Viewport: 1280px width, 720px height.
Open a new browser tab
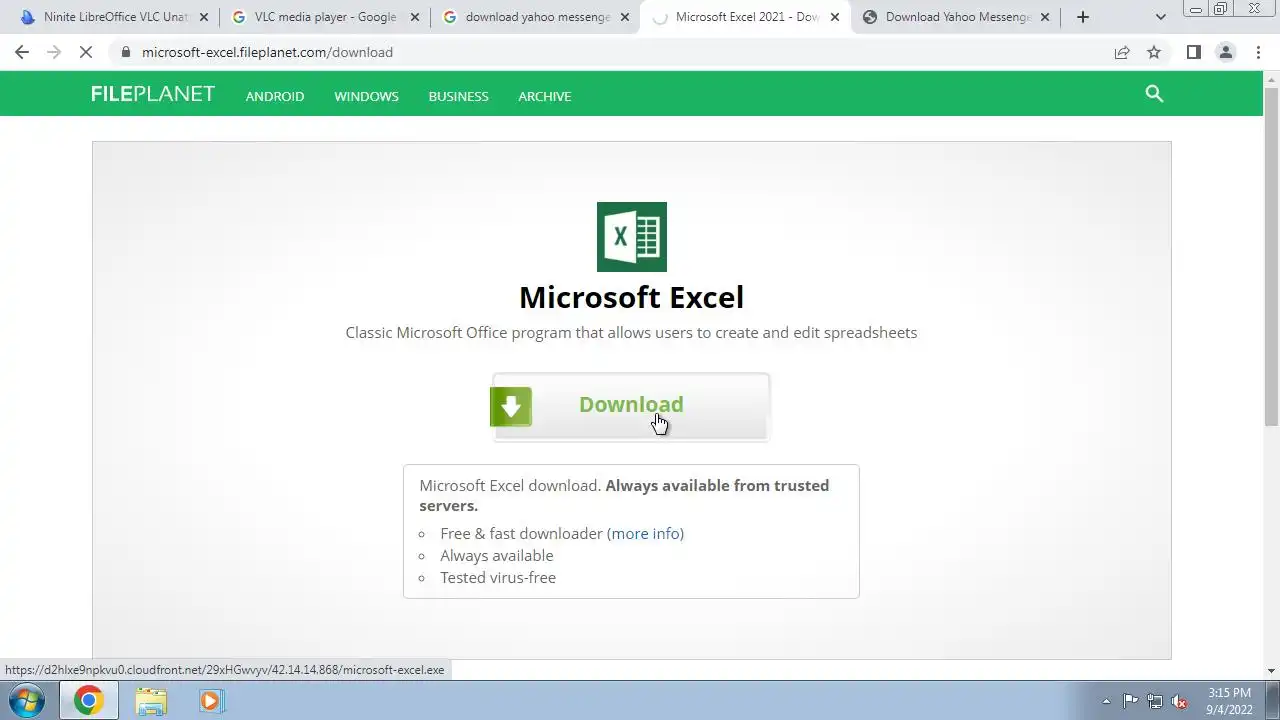[x=1083, y=17]
